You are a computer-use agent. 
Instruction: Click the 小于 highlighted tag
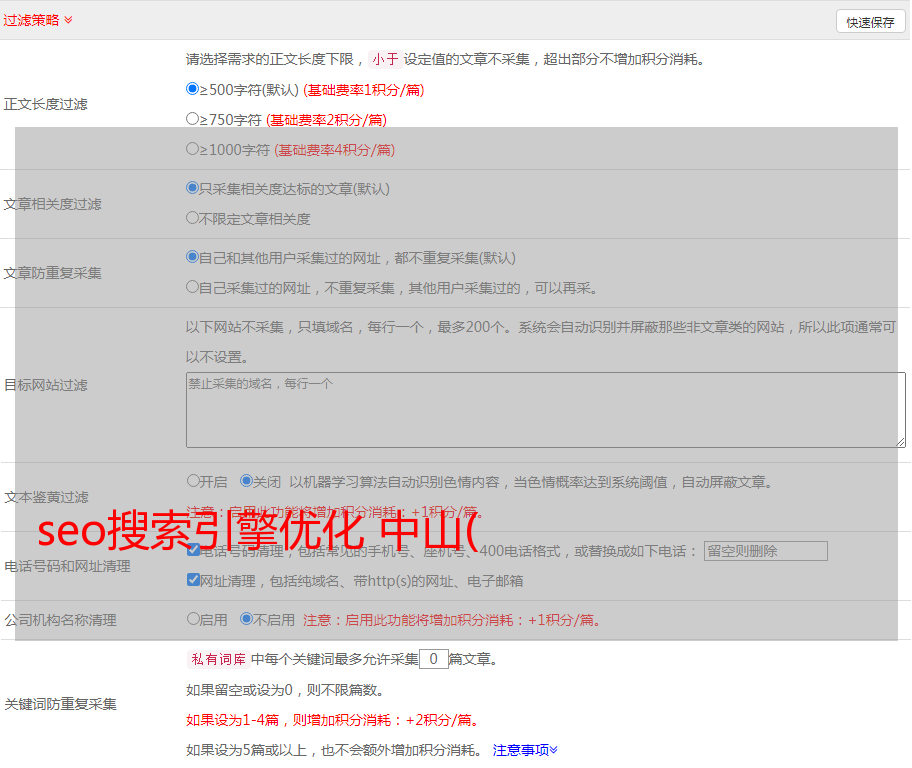385,59
